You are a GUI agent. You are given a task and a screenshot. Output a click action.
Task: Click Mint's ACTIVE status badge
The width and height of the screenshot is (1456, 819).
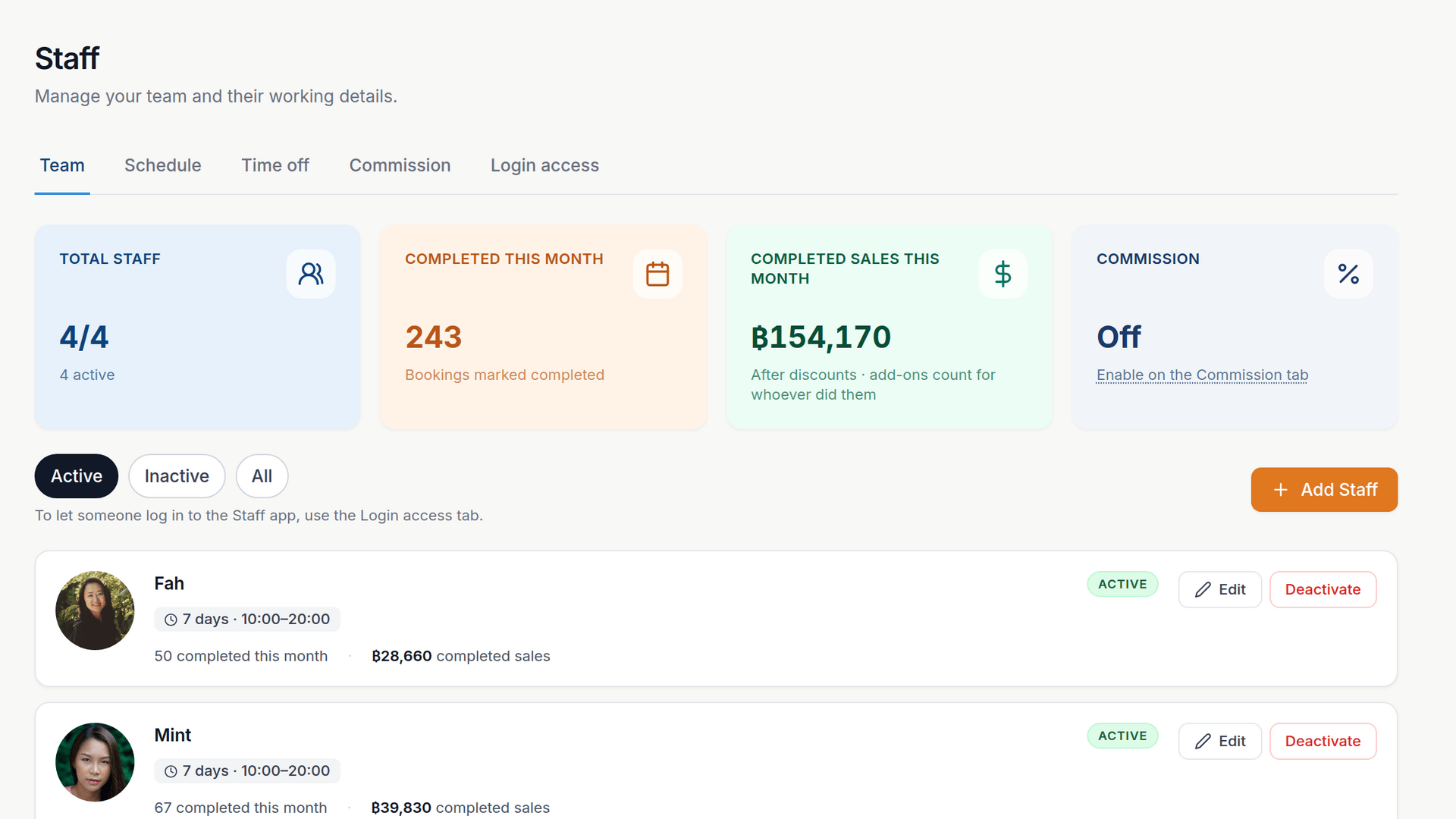[x=1122, y=736]
